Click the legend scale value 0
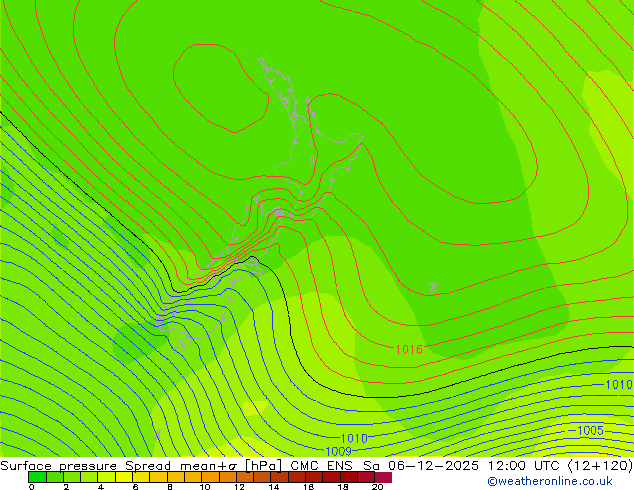Viewport: 634px width, 490px height. pos(32,487)
